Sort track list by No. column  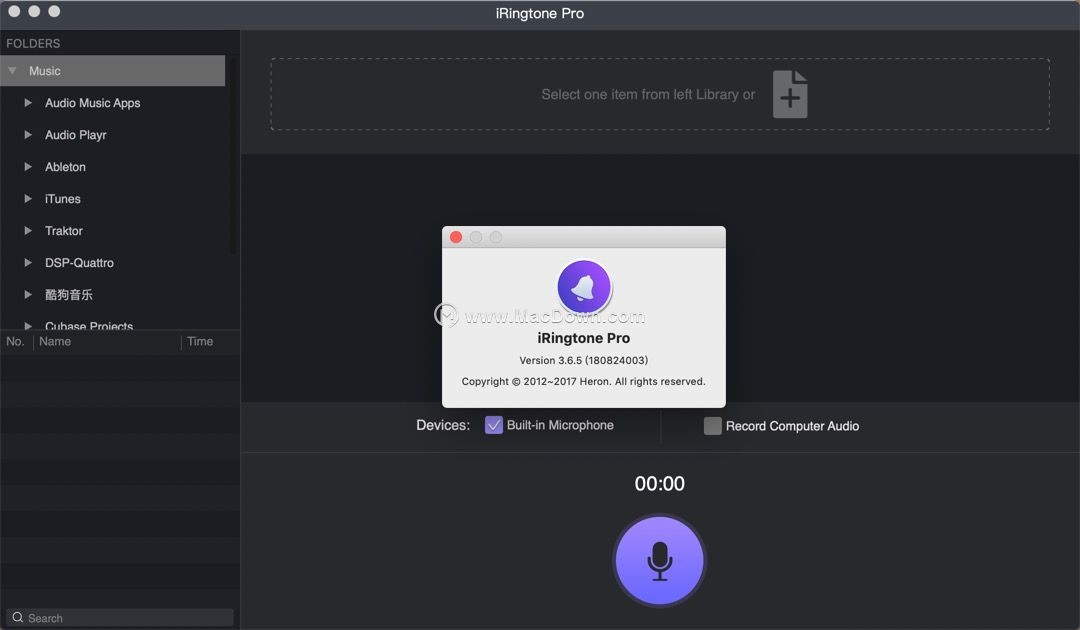coord(16,342)
